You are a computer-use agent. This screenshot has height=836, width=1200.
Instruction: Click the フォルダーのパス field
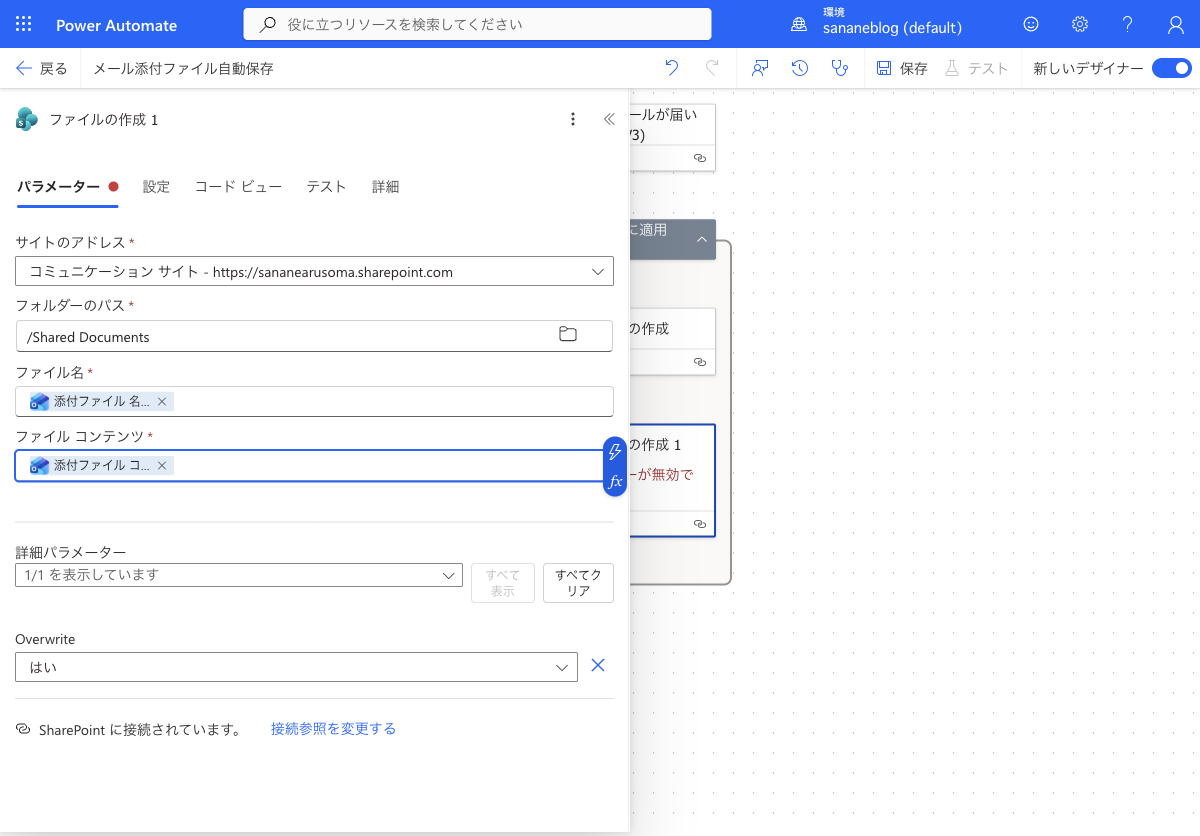(314, 336)
